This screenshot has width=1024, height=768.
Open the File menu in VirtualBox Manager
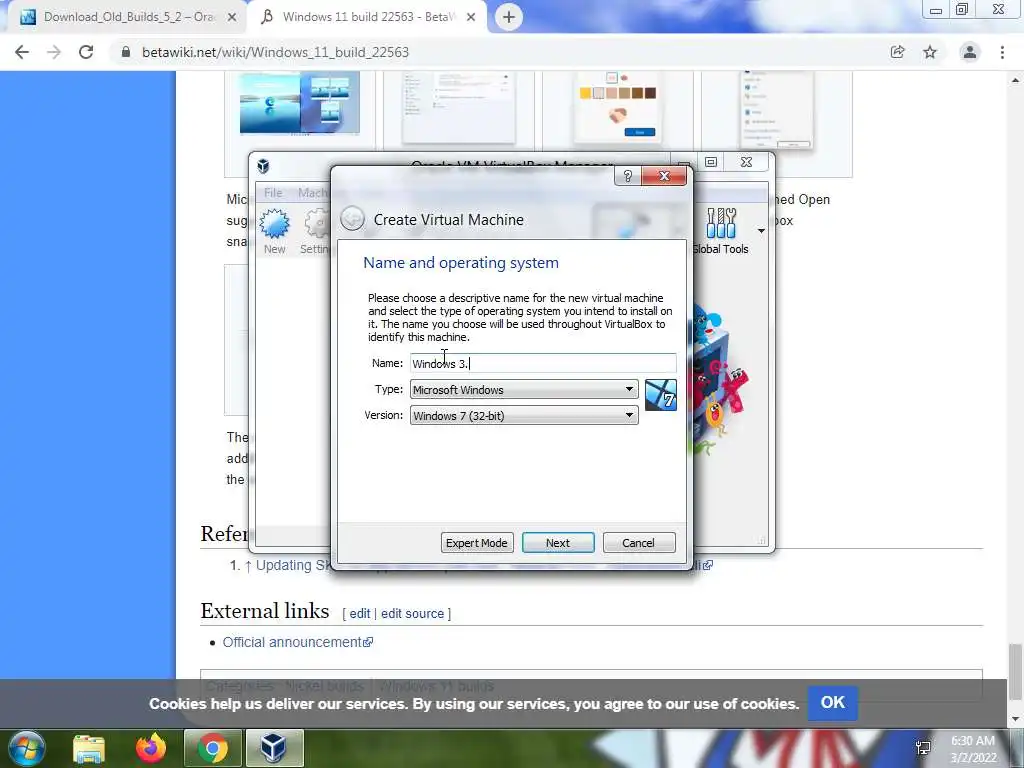point(273,193)
